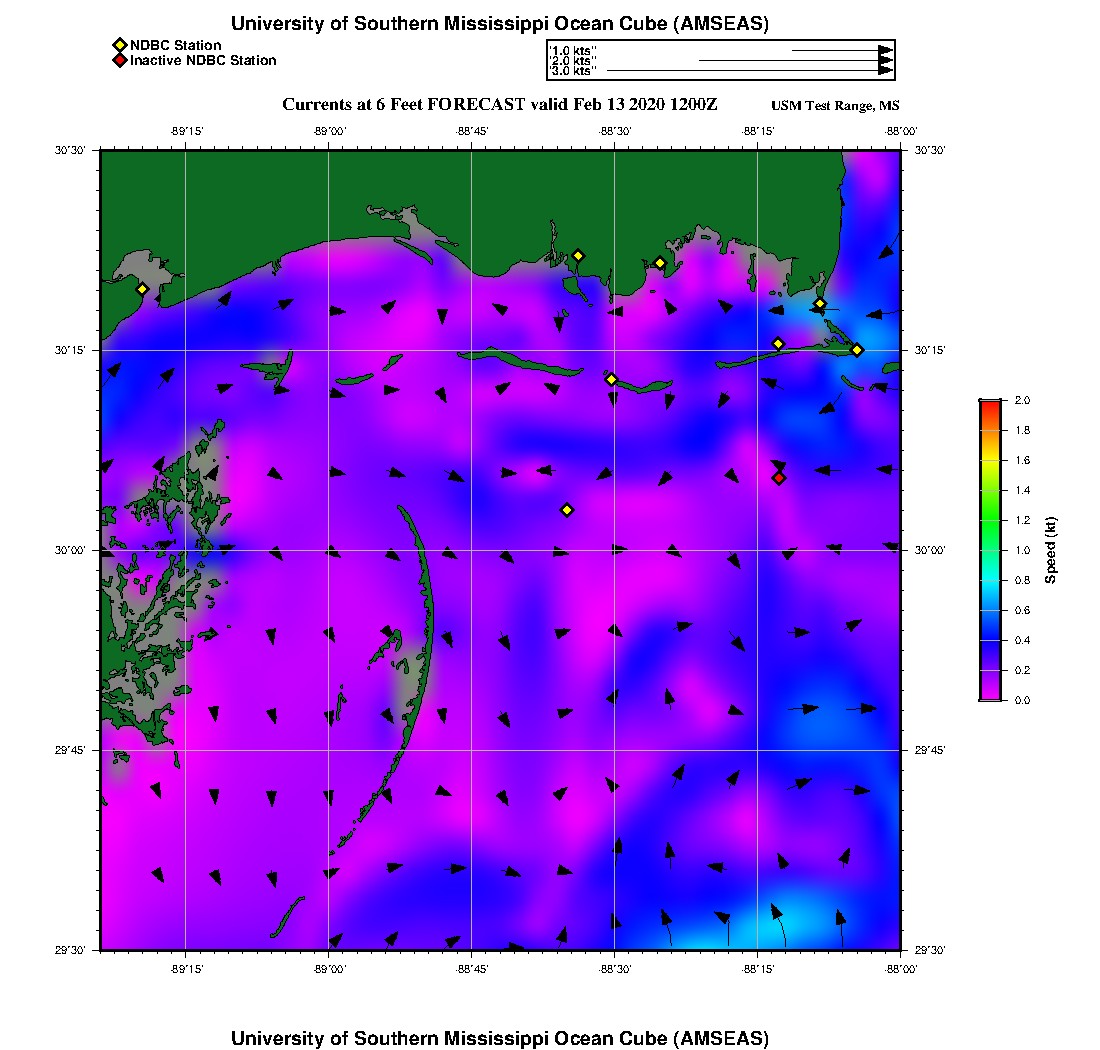
Task: Click the Currents at 6 Feet FORECAST heading
Action: [x=500, y=105]
